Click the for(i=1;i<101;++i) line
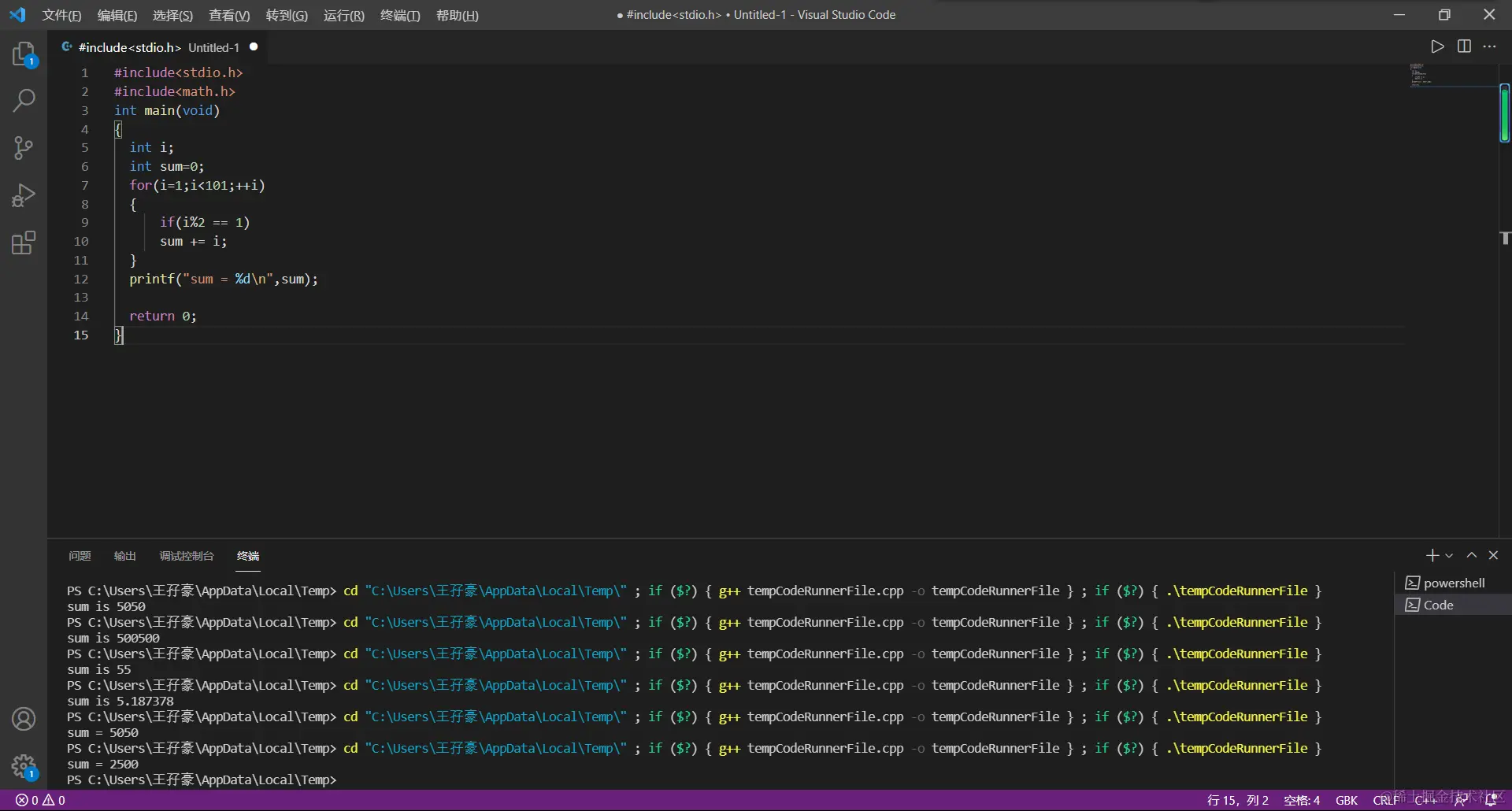The height and width of the screenshot is (811, 1512). pyautogui.click(x=197, y=186)
